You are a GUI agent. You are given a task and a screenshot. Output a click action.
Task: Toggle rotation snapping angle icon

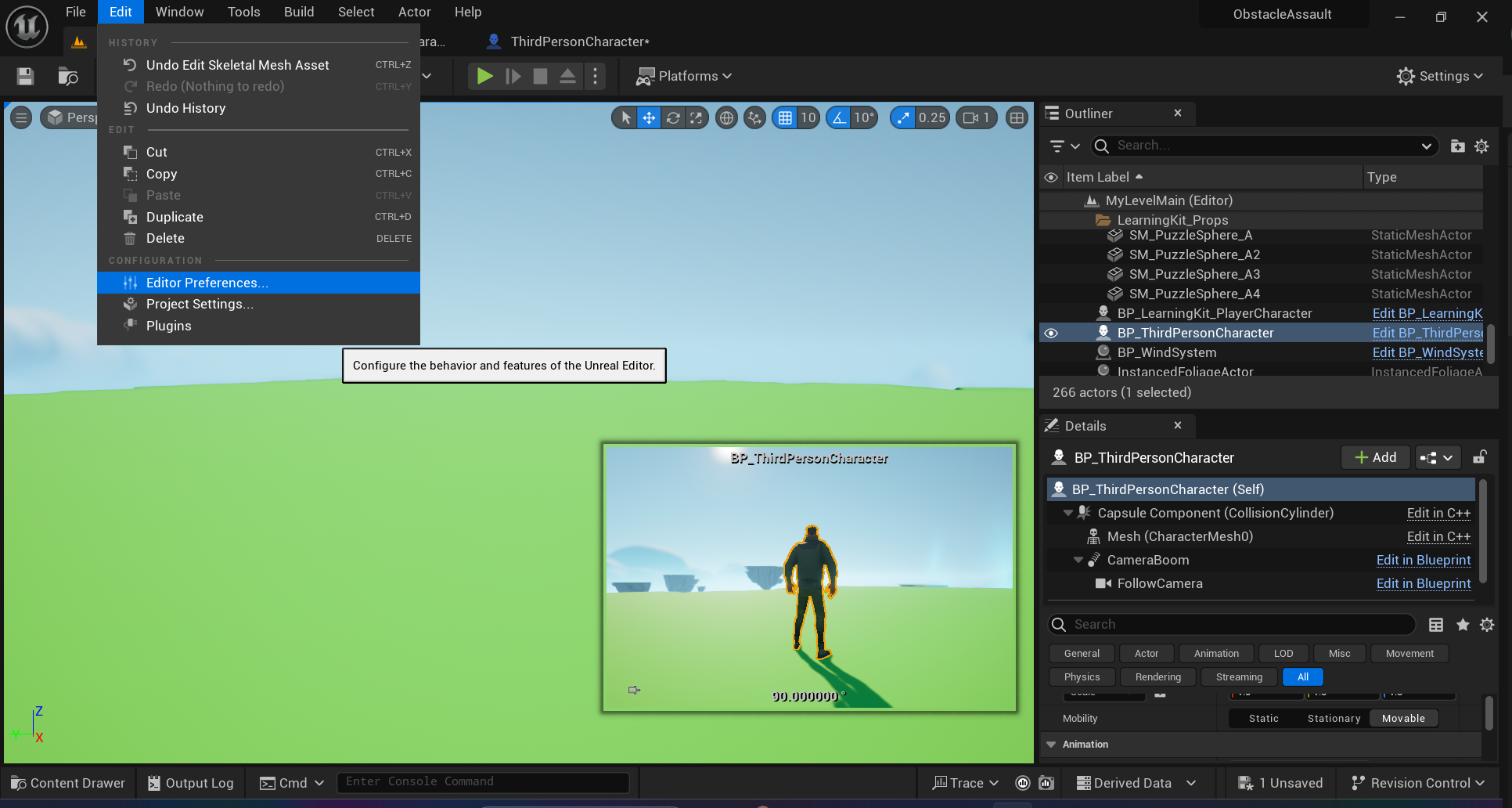coord(839,117)
